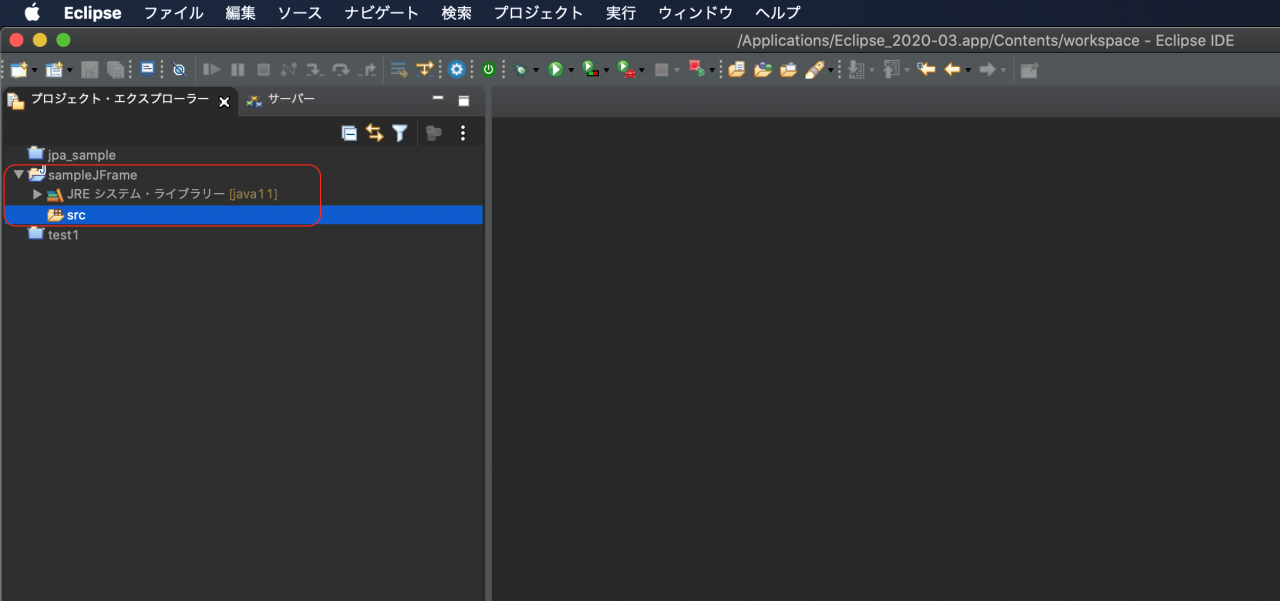Open the dropdown arrow beside the Run button
This screenshot has width=1280, height=601.
pyautogui.click(x=571, y=70)
